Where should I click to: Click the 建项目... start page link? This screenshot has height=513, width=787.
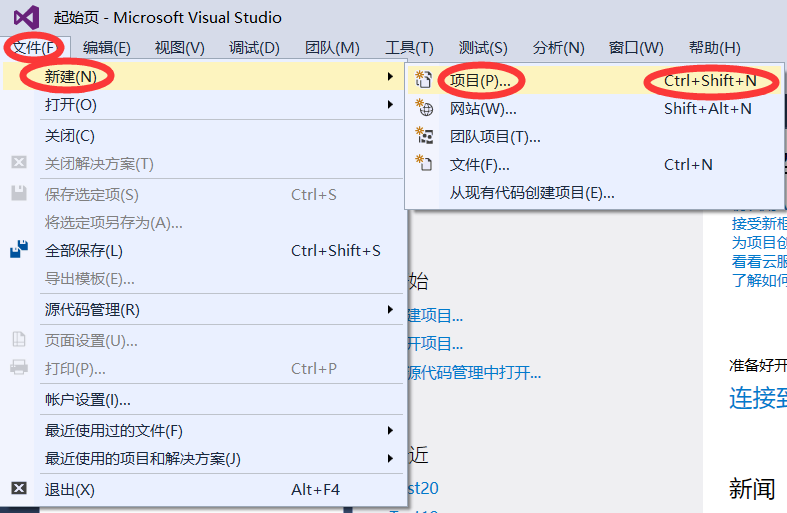point(435,316)
